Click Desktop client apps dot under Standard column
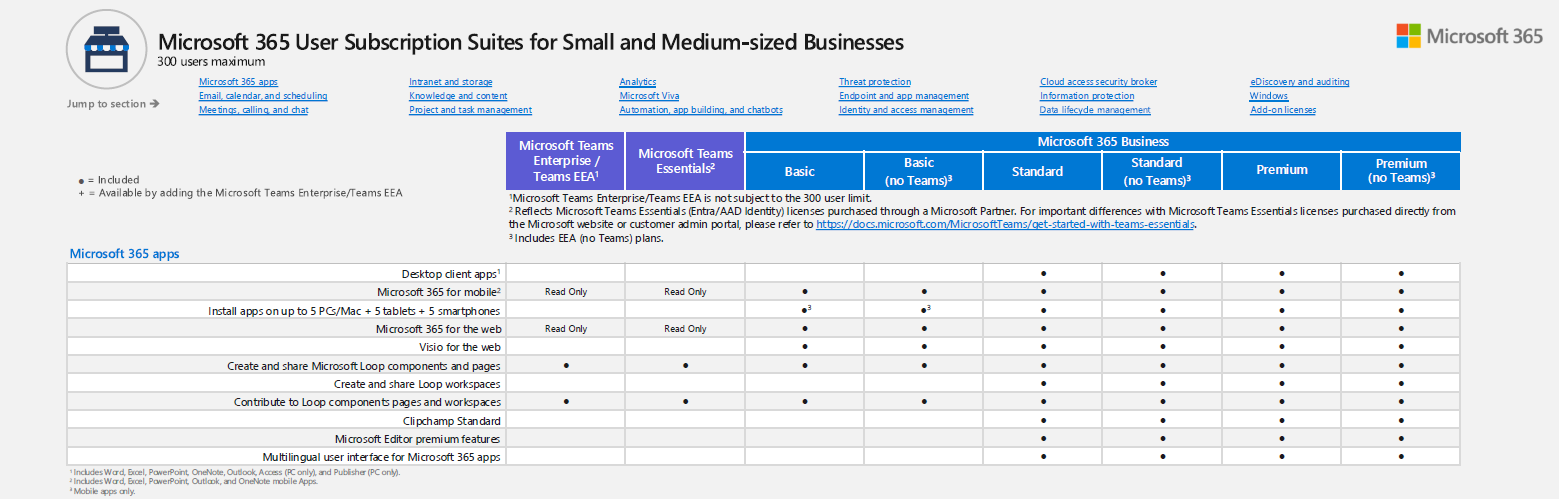The height and width of the screenshot is (499, 1559). coord(1043,273)
